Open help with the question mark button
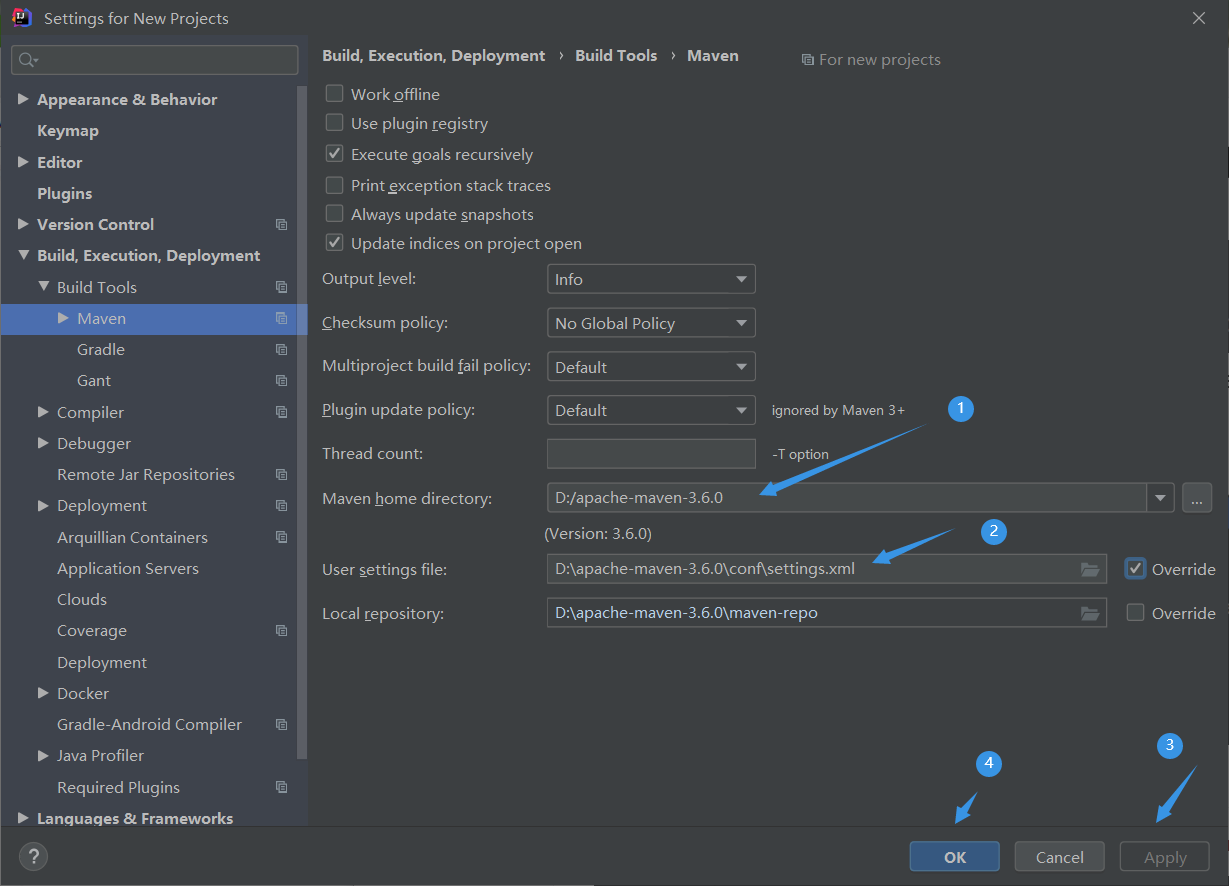 coord(34,856)
